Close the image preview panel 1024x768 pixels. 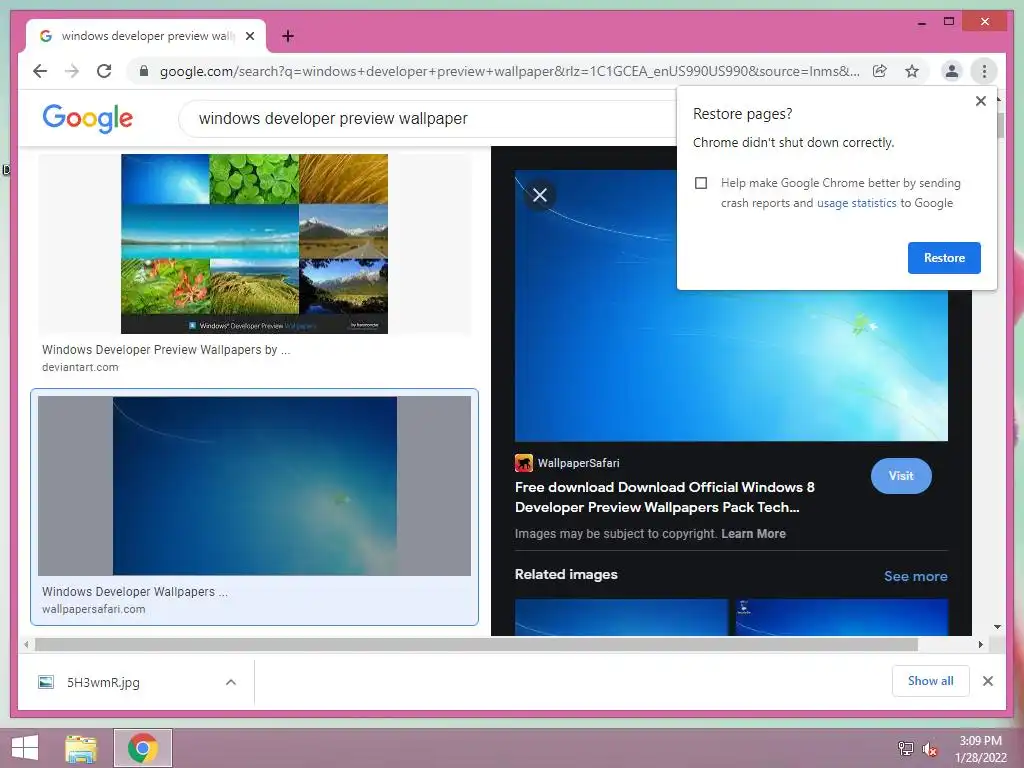point(539,195)
